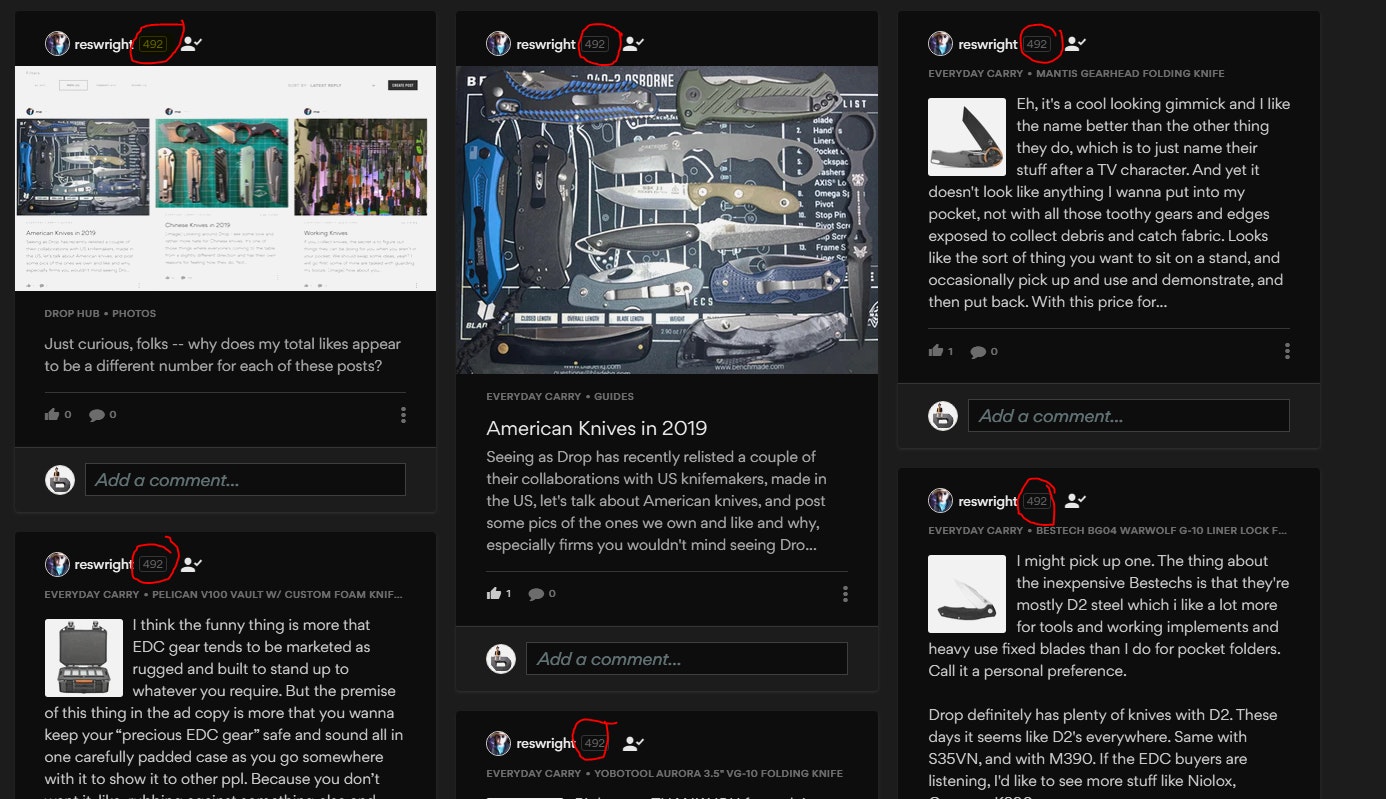Toggle following reswright on the American Knives post
The width and height of the screenshot is (1386, 799).
click(633, 44)
